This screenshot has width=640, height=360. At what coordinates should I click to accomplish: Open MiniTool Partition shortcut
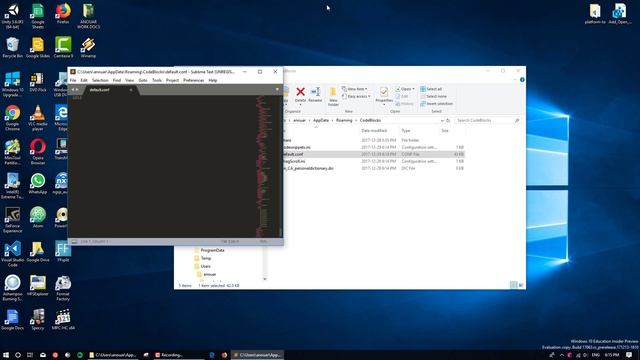click(13, 152)
